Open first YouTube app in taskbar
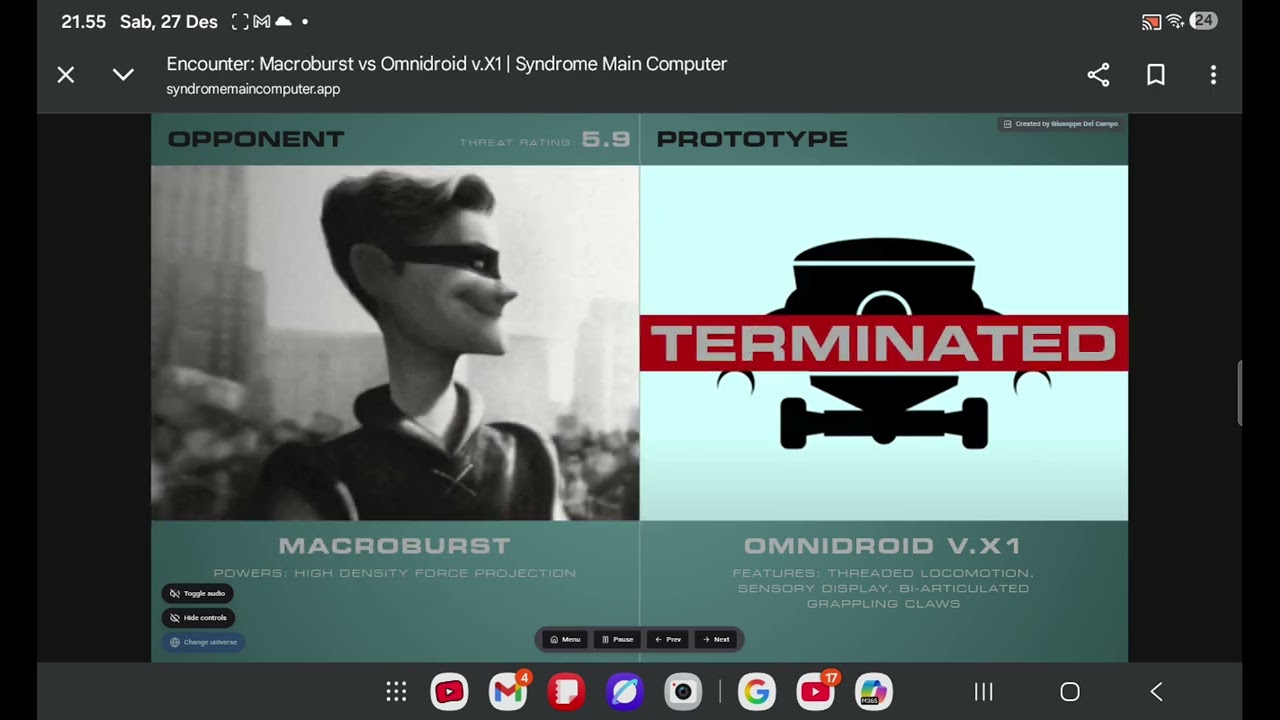The width and height of the screenshot is (1280, 720). [x=449, y=692]
